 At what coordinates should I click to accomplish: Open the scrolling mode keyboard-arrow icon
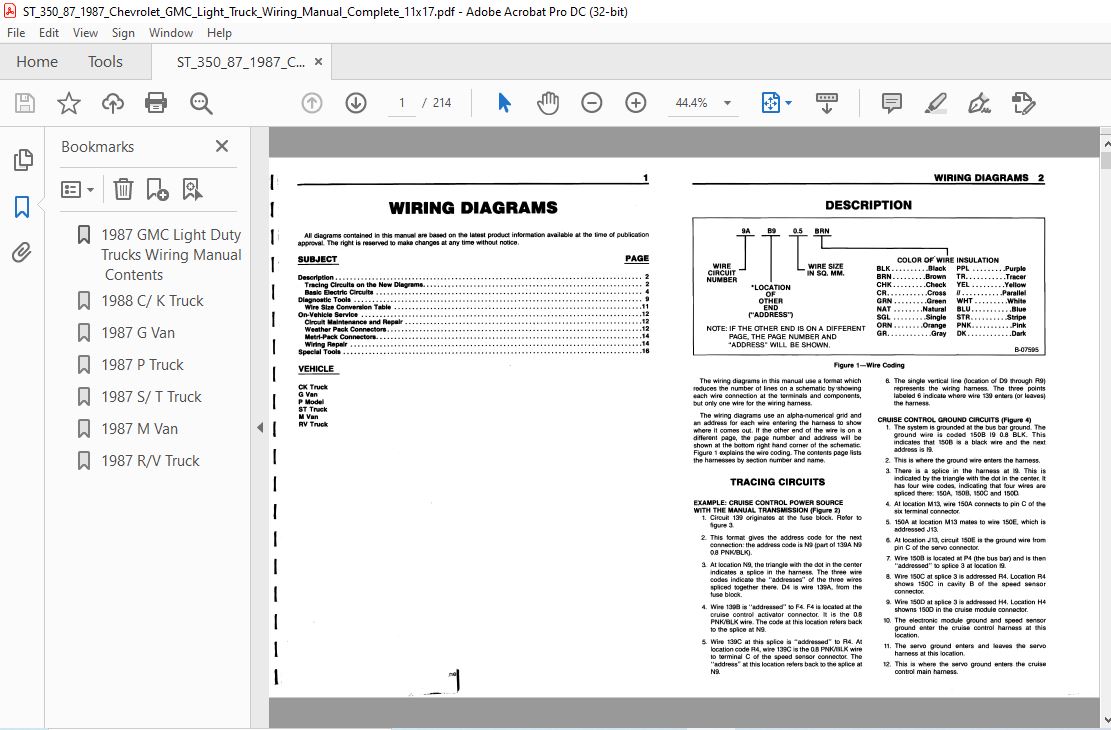(x=827, y=103)
